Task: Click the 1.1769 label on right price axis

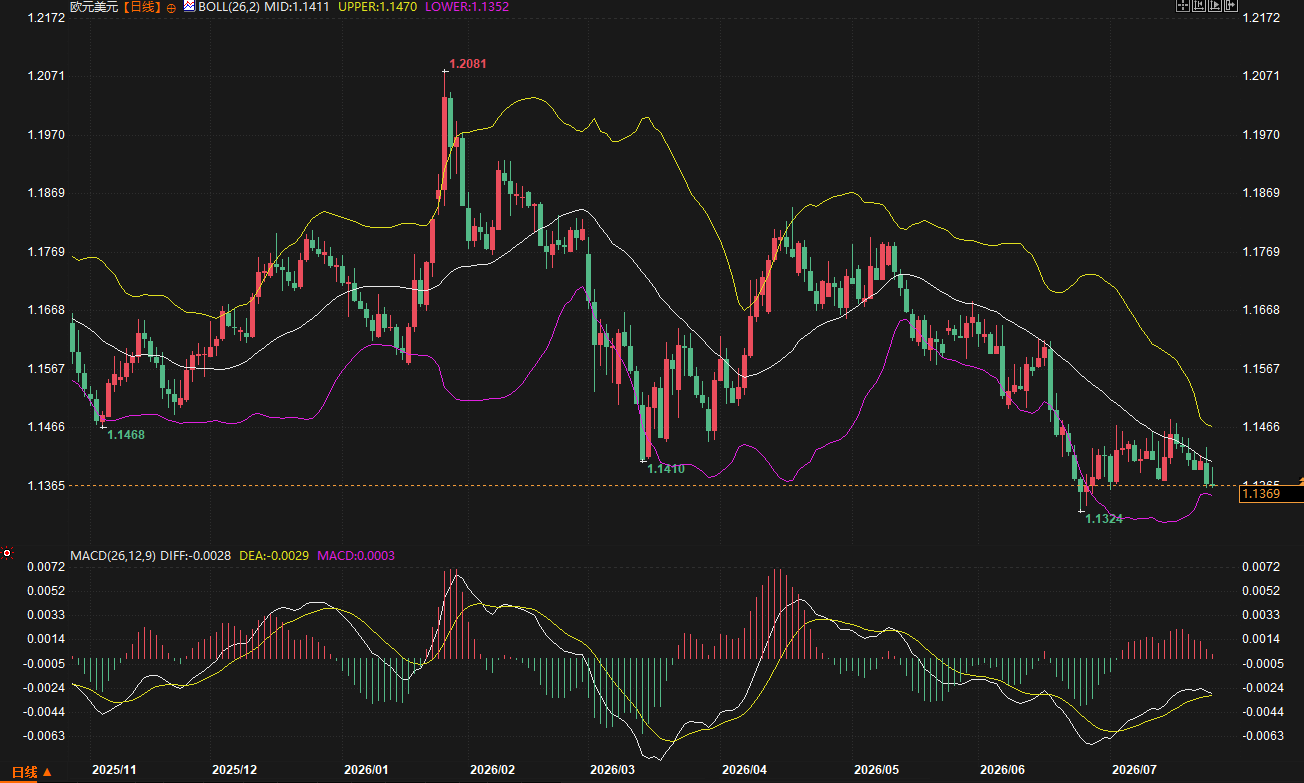Action: point(1260,252)
